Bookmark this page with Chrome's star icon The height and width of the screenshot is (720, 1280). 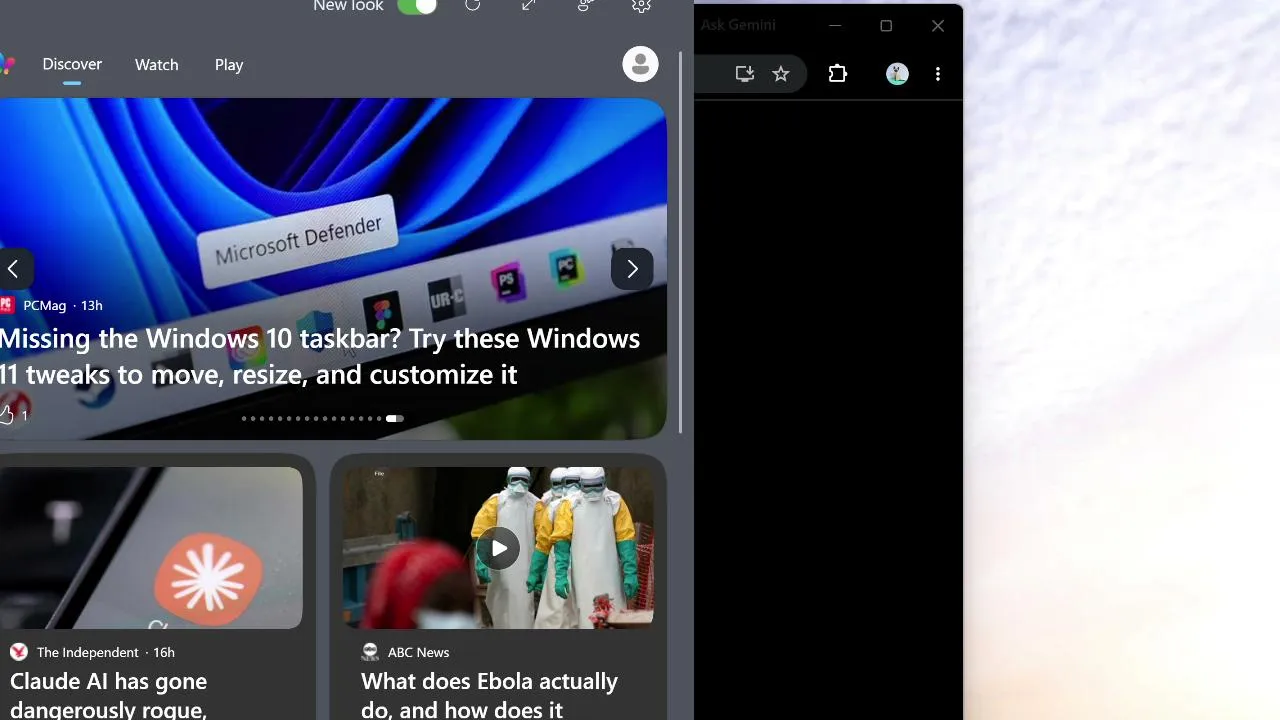[x=781, y=74]
